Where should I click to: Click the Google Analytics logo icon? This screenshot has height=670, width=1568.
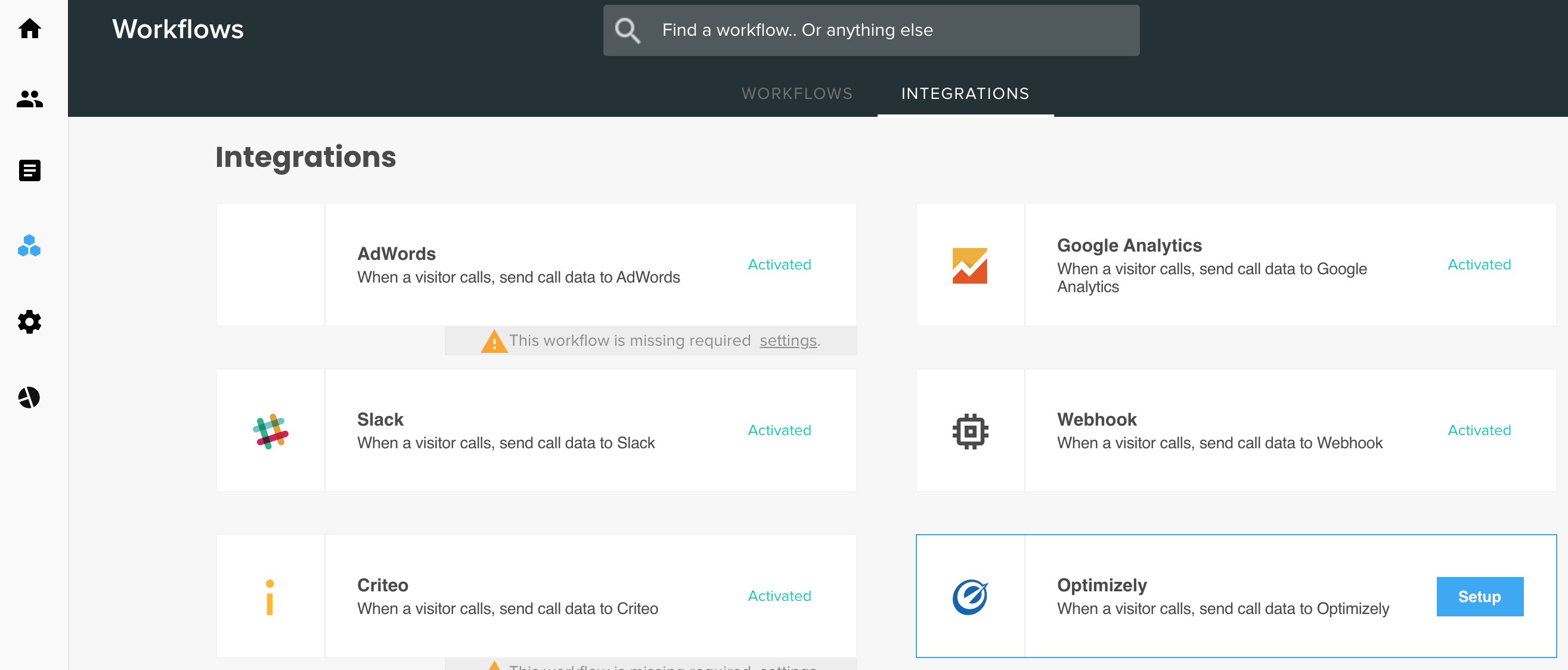[969, 265]
